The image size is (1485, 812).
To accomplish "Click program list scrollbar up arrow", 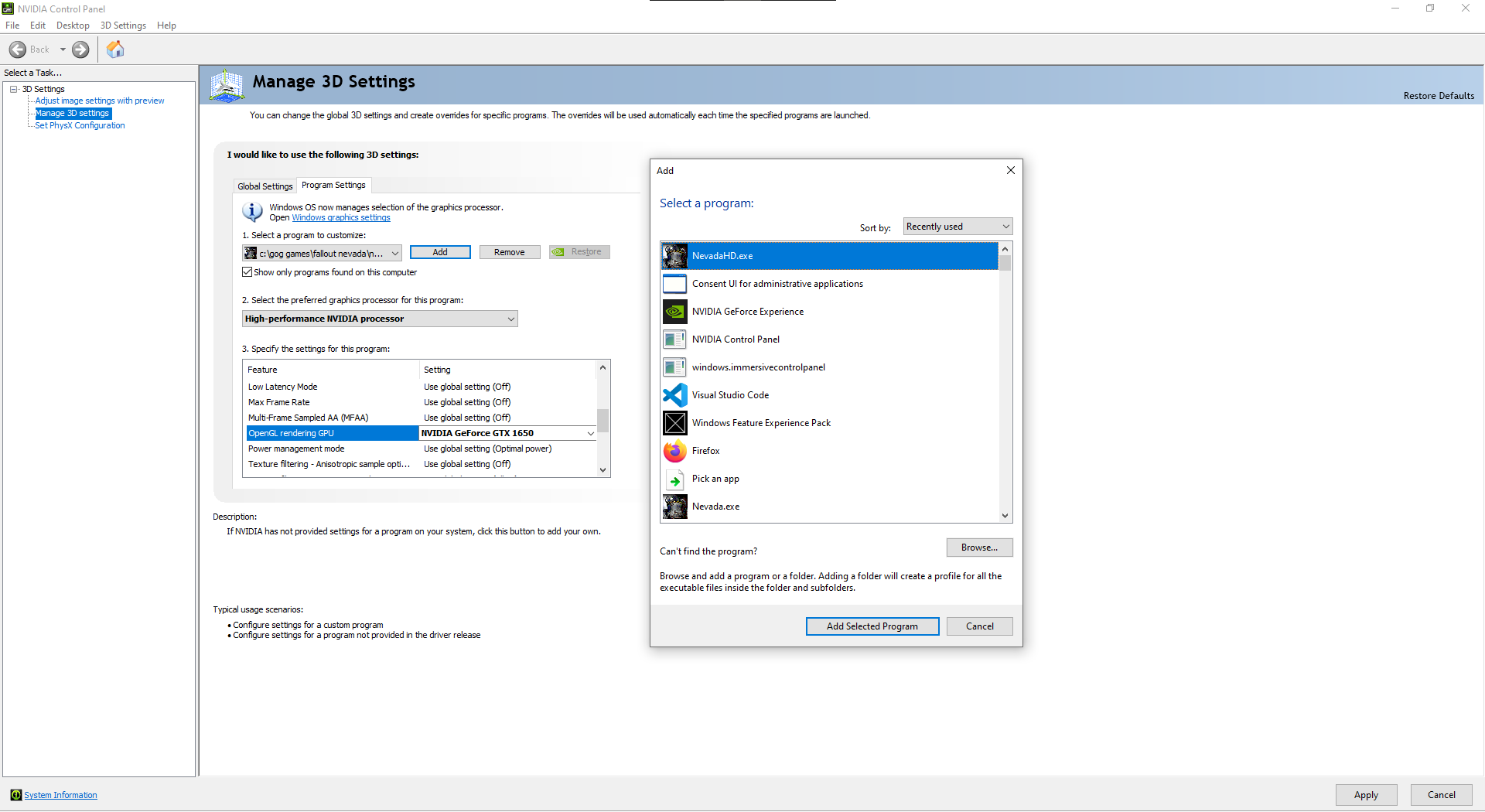I will coord(1005,249).
